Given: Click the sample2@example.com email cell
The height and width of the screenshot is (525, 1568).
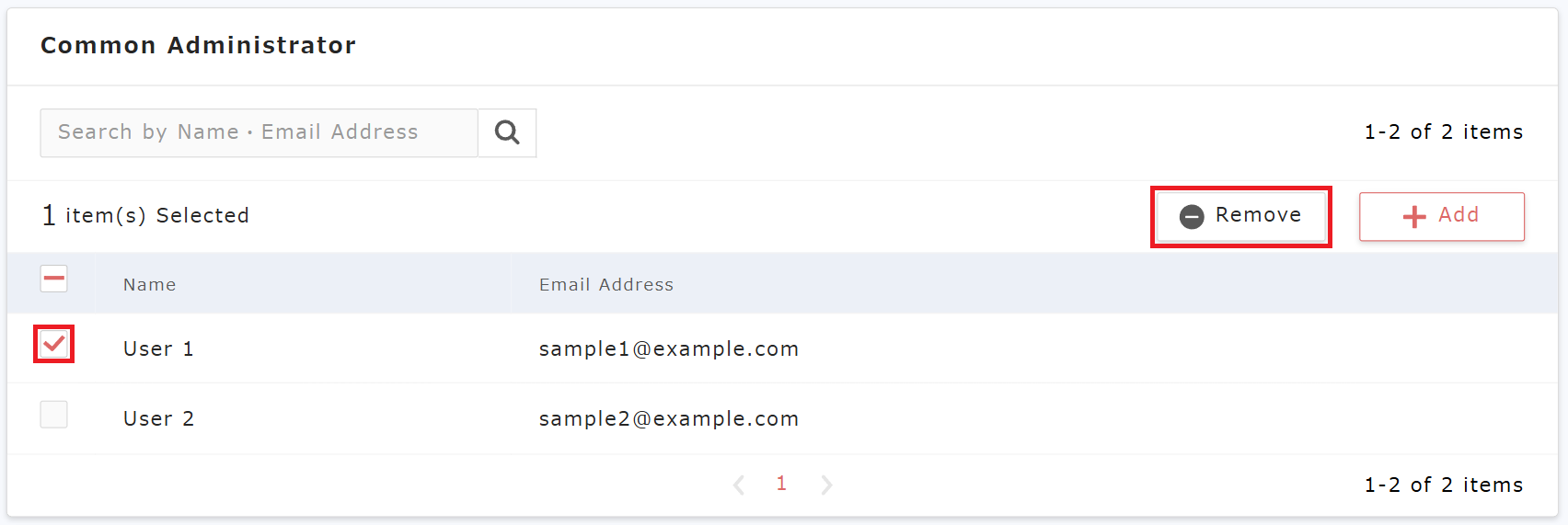Looking at the screenshot, I should click(x=669, y=419).
